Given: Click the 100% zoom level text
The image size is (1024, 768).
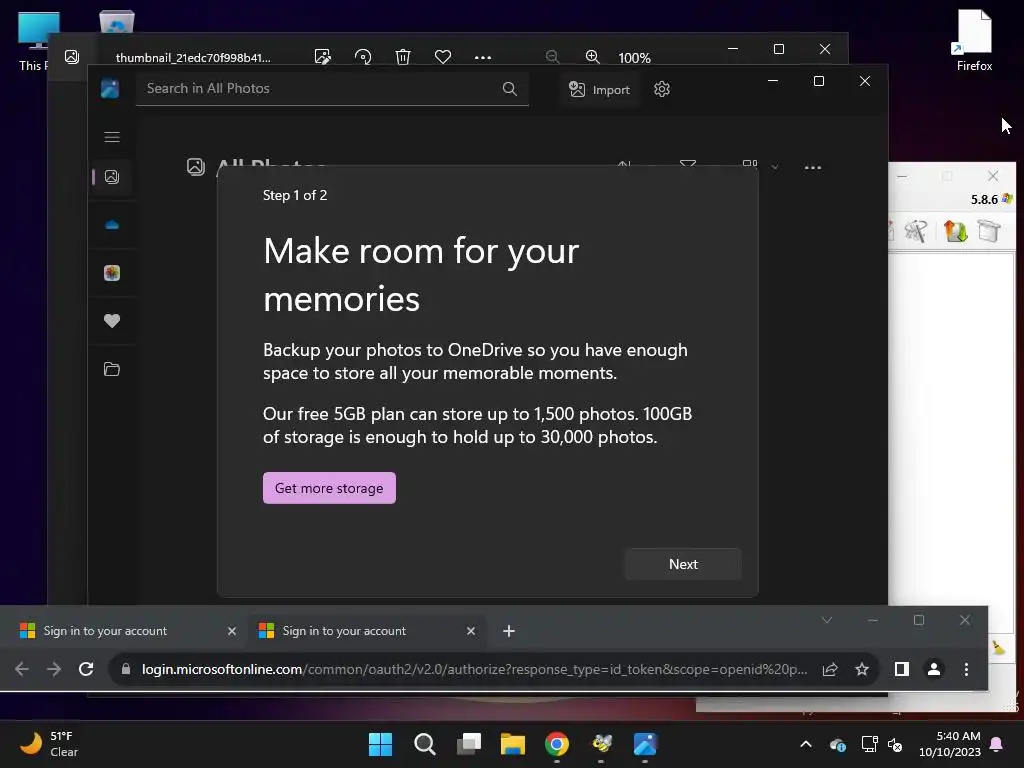Looking at the screenshot, I should coord(635,58).
